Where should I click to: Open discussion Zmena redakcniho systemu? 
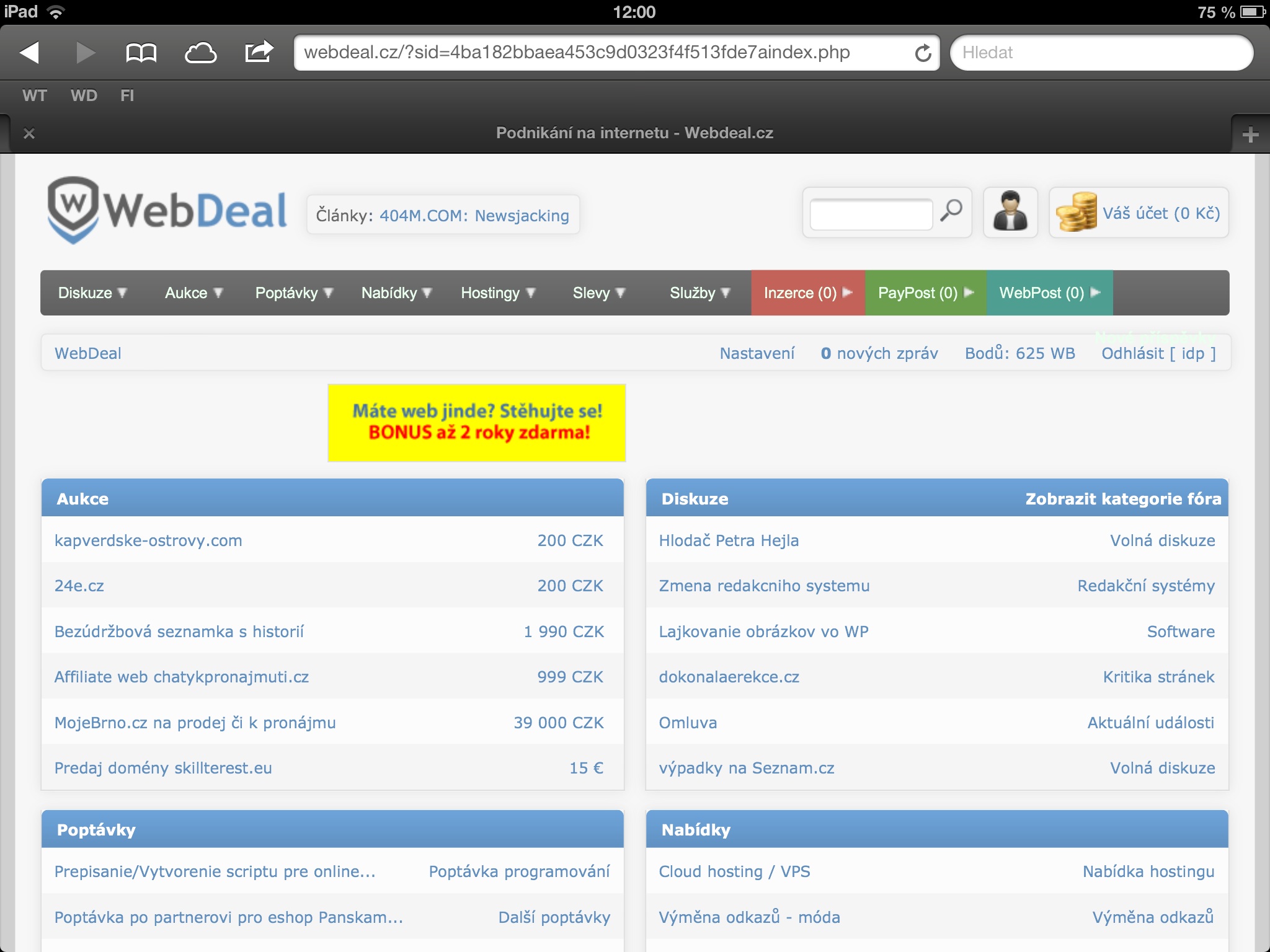[764, 586]
